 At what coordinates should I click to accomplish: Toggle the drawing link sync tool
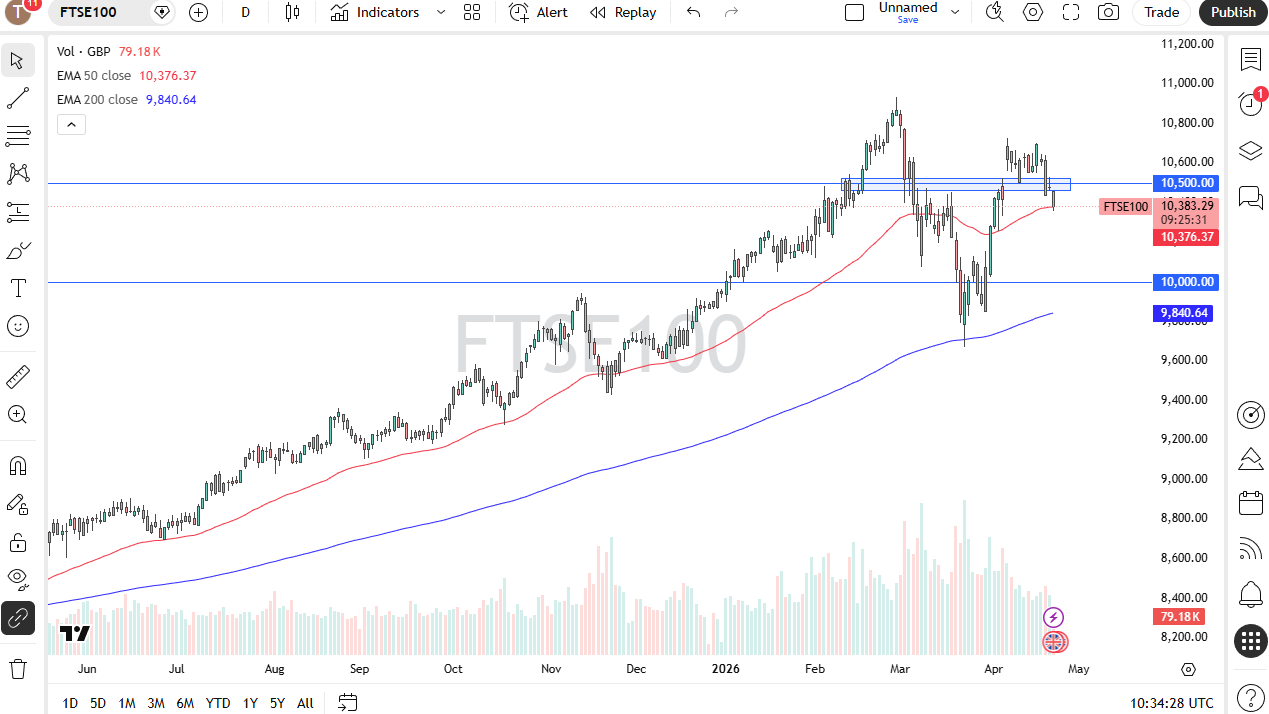tap(18, 618)
